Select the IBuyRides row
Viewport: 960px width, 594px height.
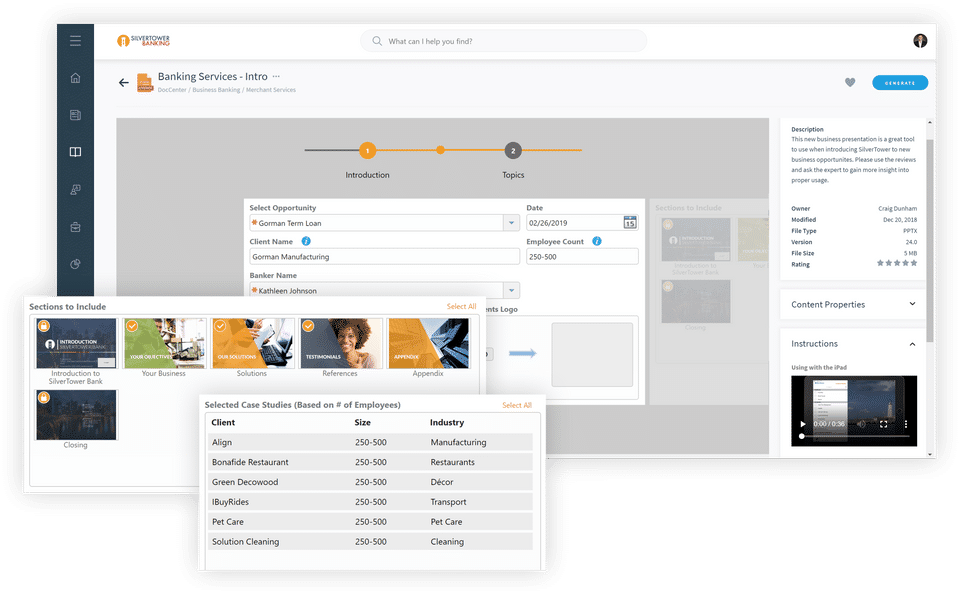tap(370, 502)
